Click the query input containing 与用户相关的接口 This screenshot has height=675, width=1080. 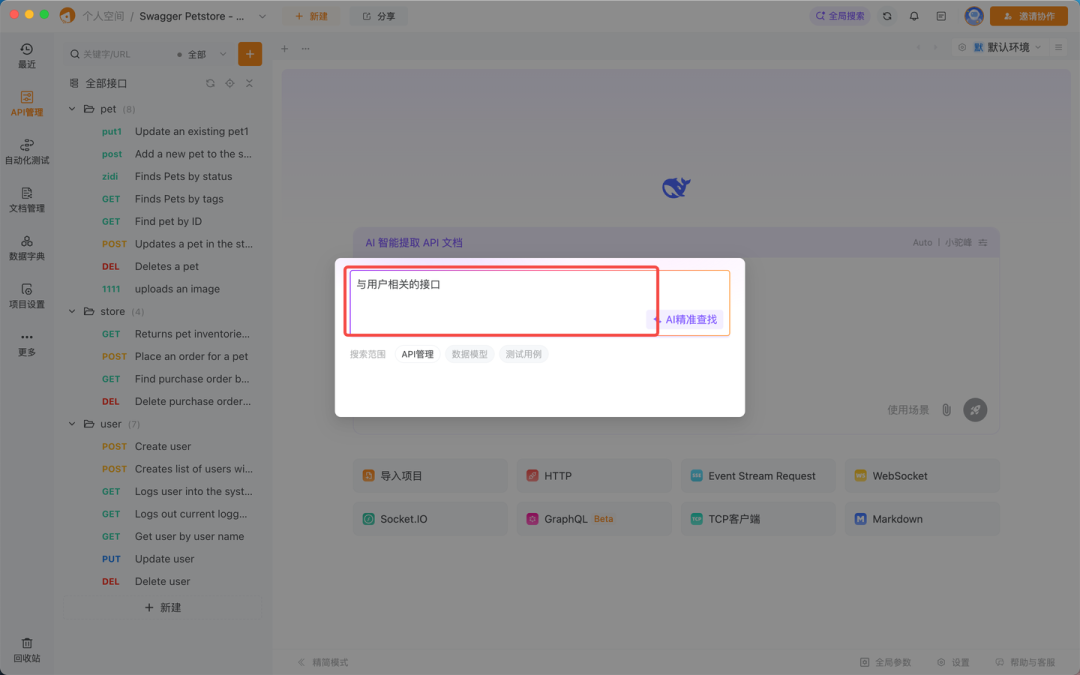[x=500, y=300]
